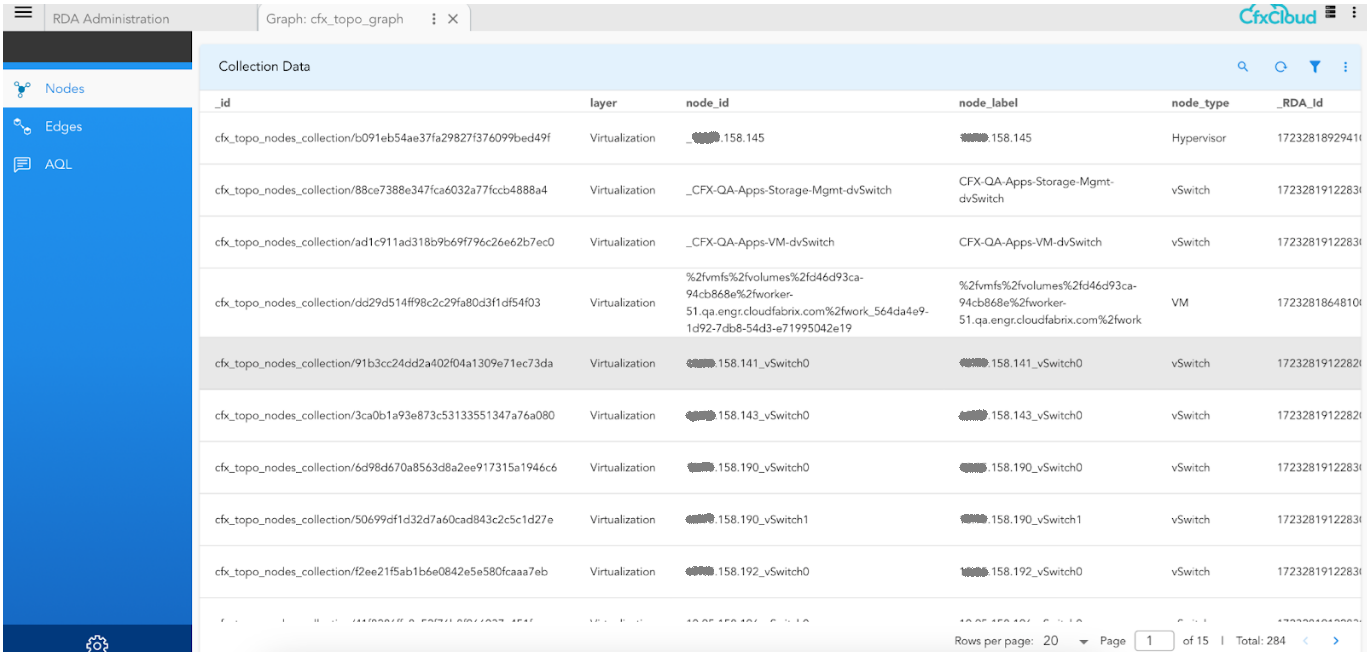Open the Collection Data three-dot options menu
Screen dimensions: 1369x656
click(1346, 67)
